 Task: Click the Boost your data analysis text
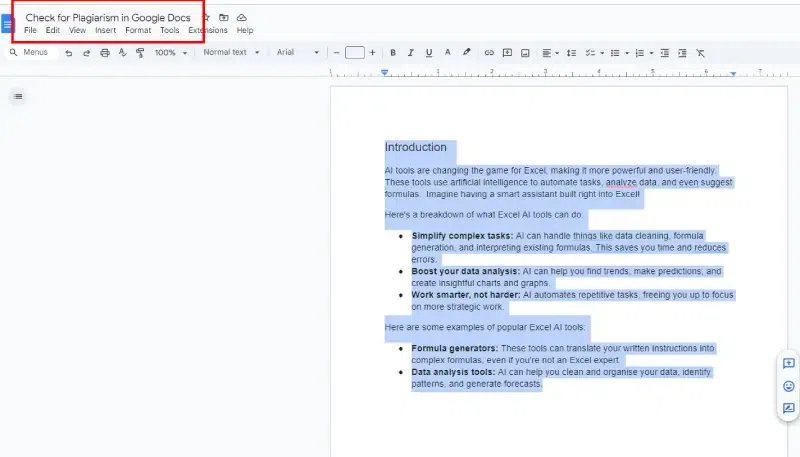(x=466, y=271)
